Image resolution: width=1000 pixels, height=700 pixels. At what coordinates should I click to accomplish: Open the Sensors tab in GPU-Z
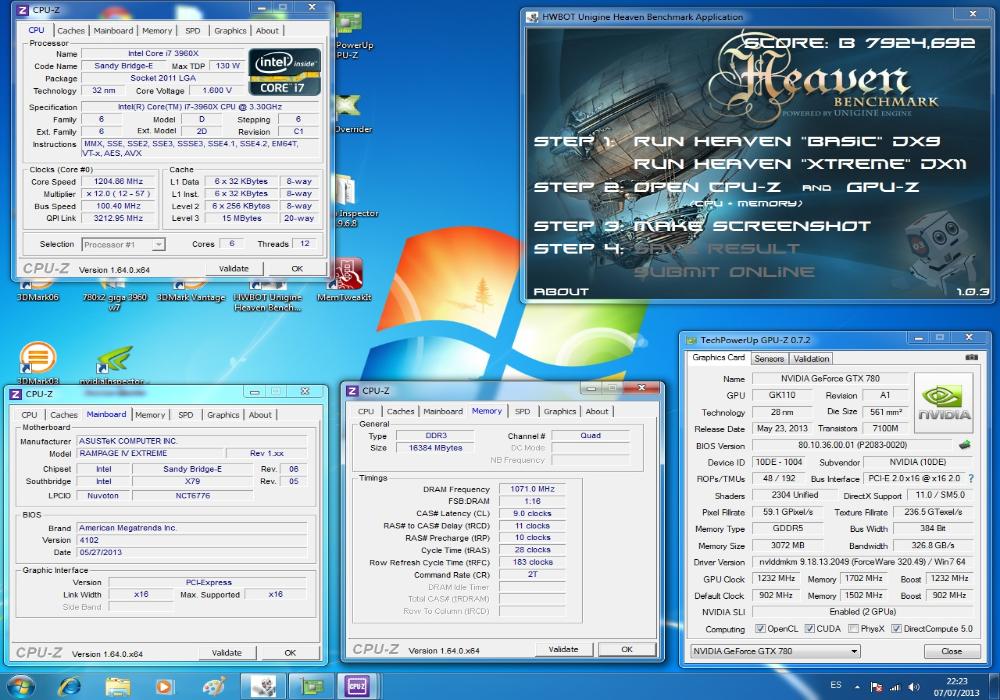pyautogui.click(x=769, y=358)
